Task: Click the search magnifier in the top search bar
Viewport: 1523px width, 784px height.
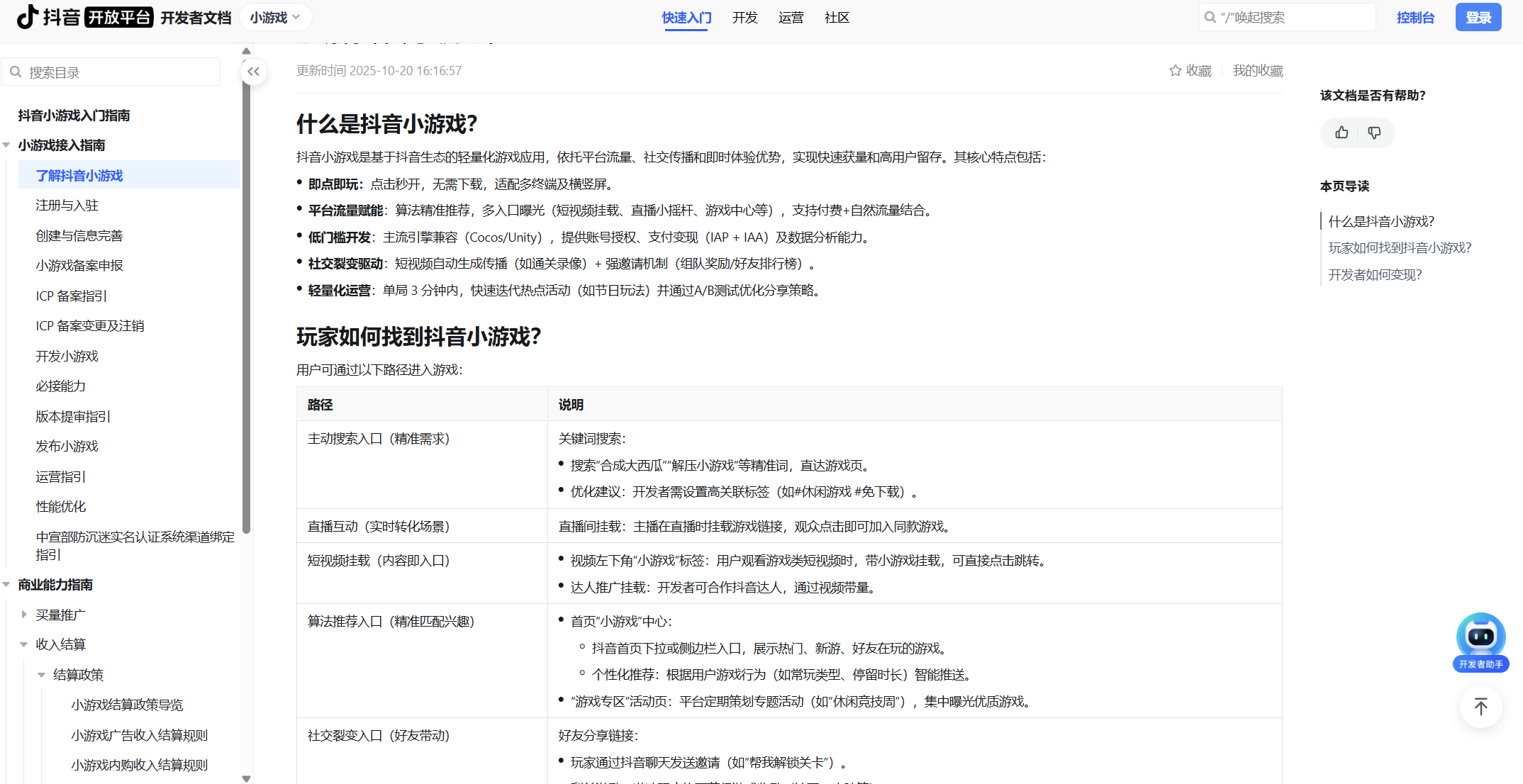Action: tap(1210, 16)
